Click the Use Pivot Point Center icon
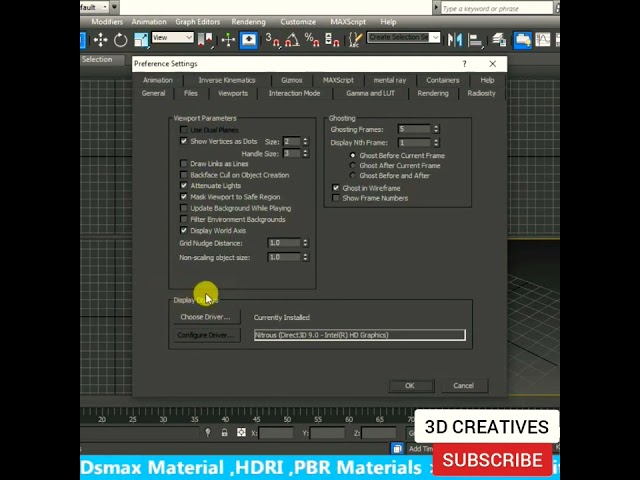 205,40
